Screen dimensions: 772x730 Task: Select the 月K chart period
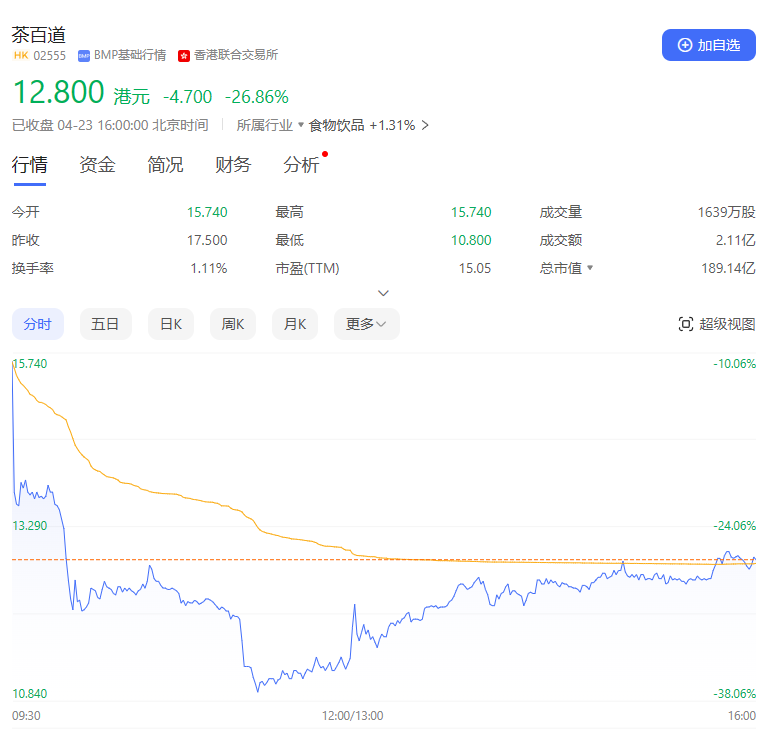[x=295, y=324]
